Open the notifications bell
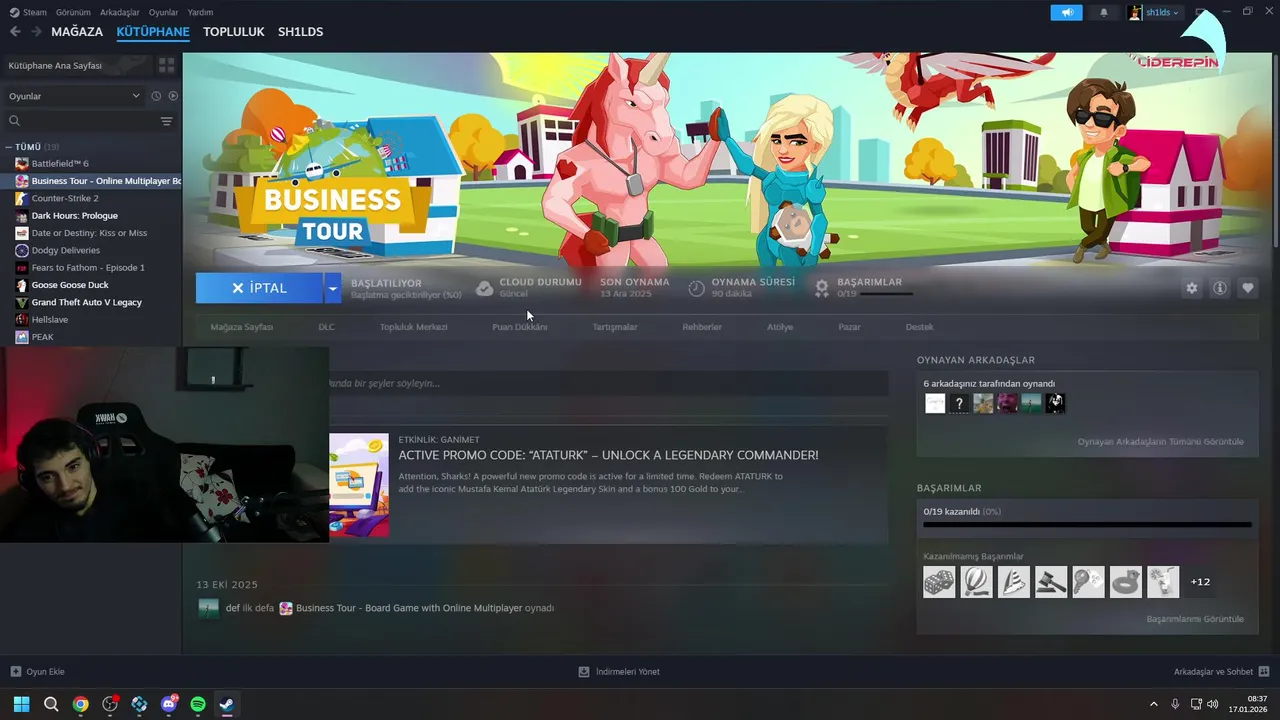This screenshot has height=720, width=1280. (1104, 13)
